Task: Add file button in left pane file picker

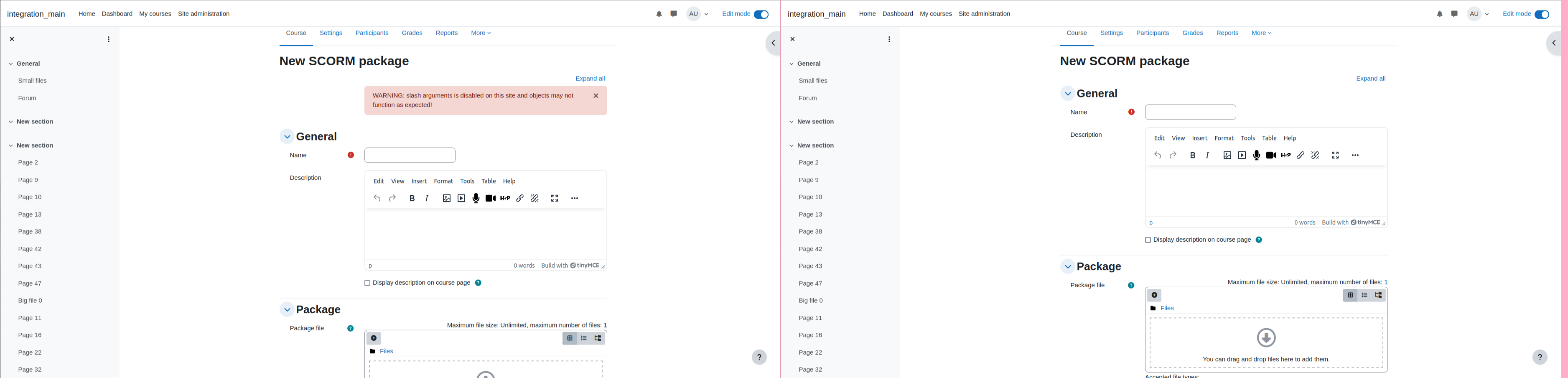Action: (374, 338)
